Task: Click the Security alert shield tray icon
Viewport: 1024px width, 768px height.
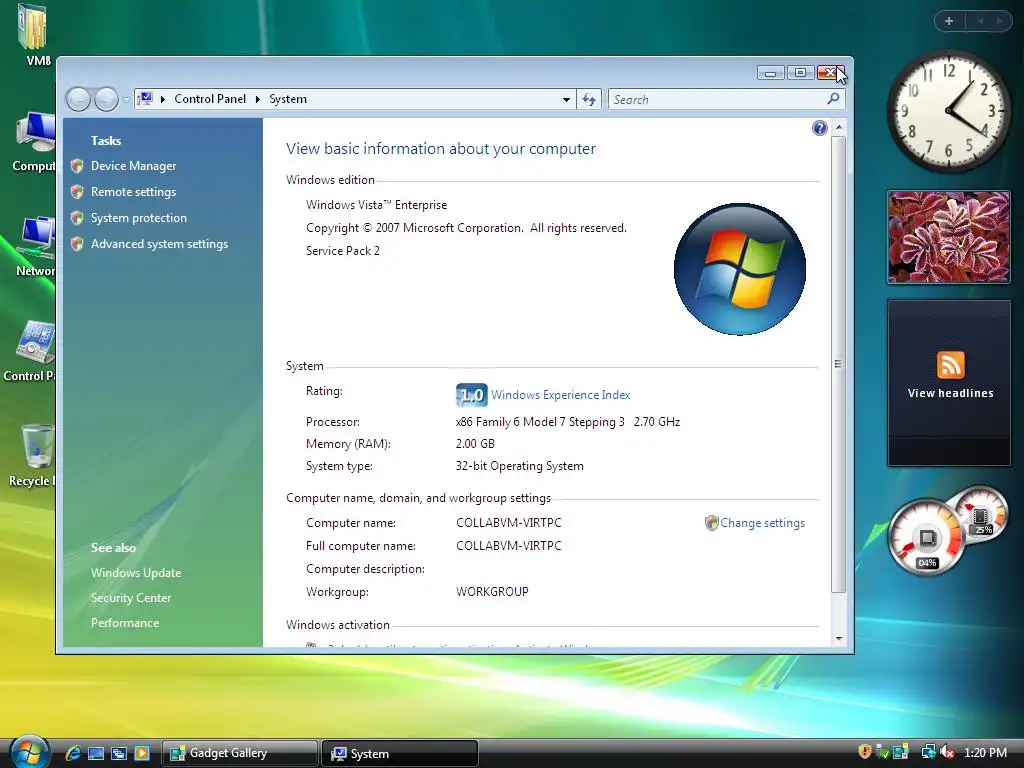Action: pos(865,752)
